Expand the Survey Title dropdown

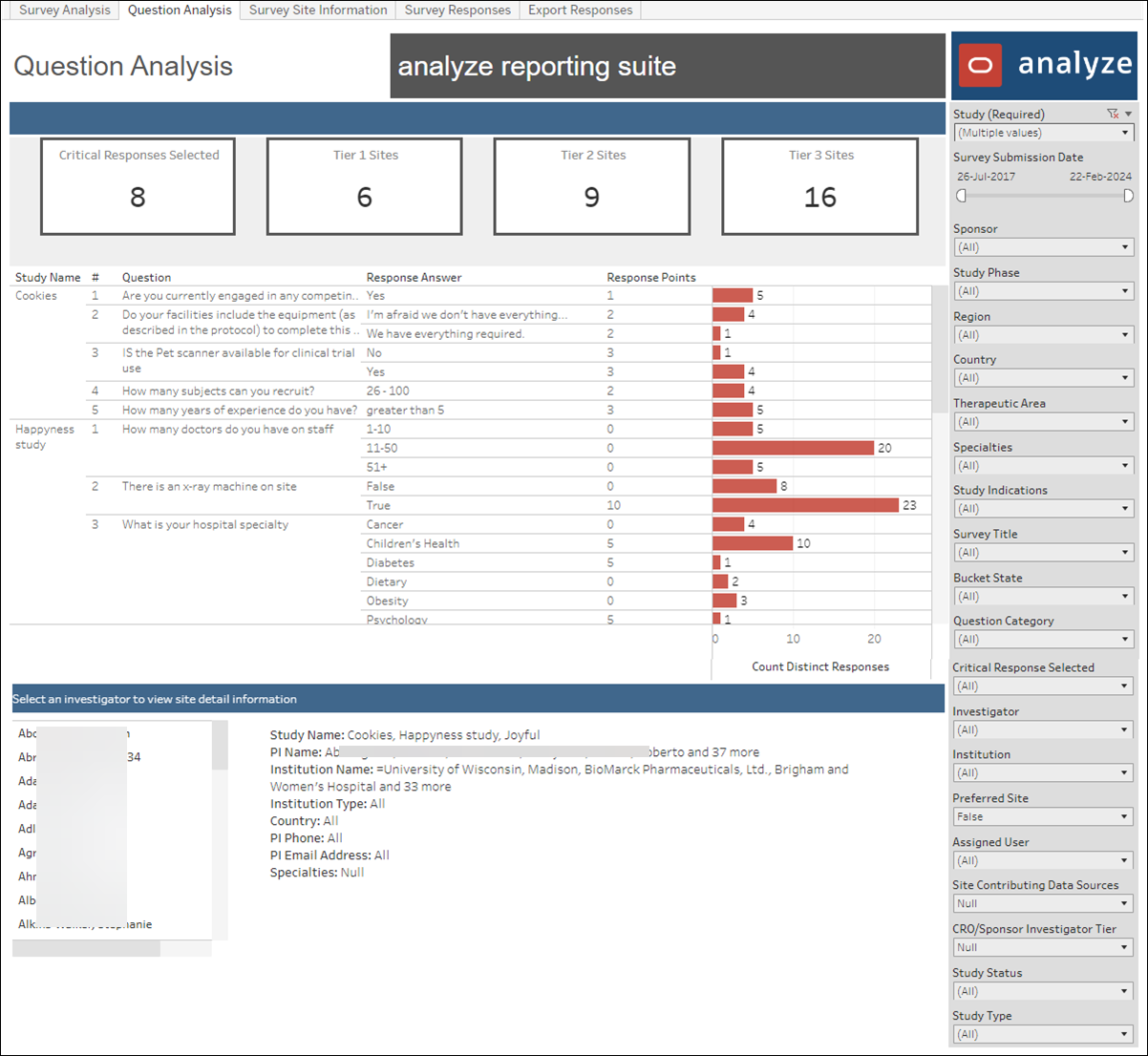pos(1044,553)
